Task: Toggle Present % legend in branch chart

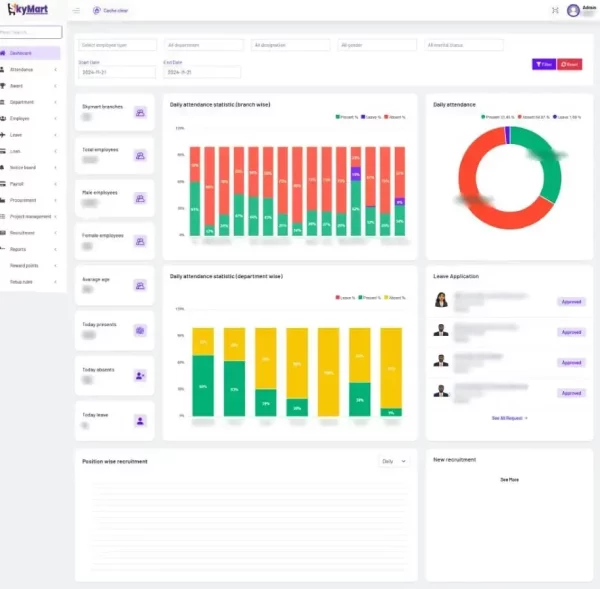Action: (x=345, y=117)
